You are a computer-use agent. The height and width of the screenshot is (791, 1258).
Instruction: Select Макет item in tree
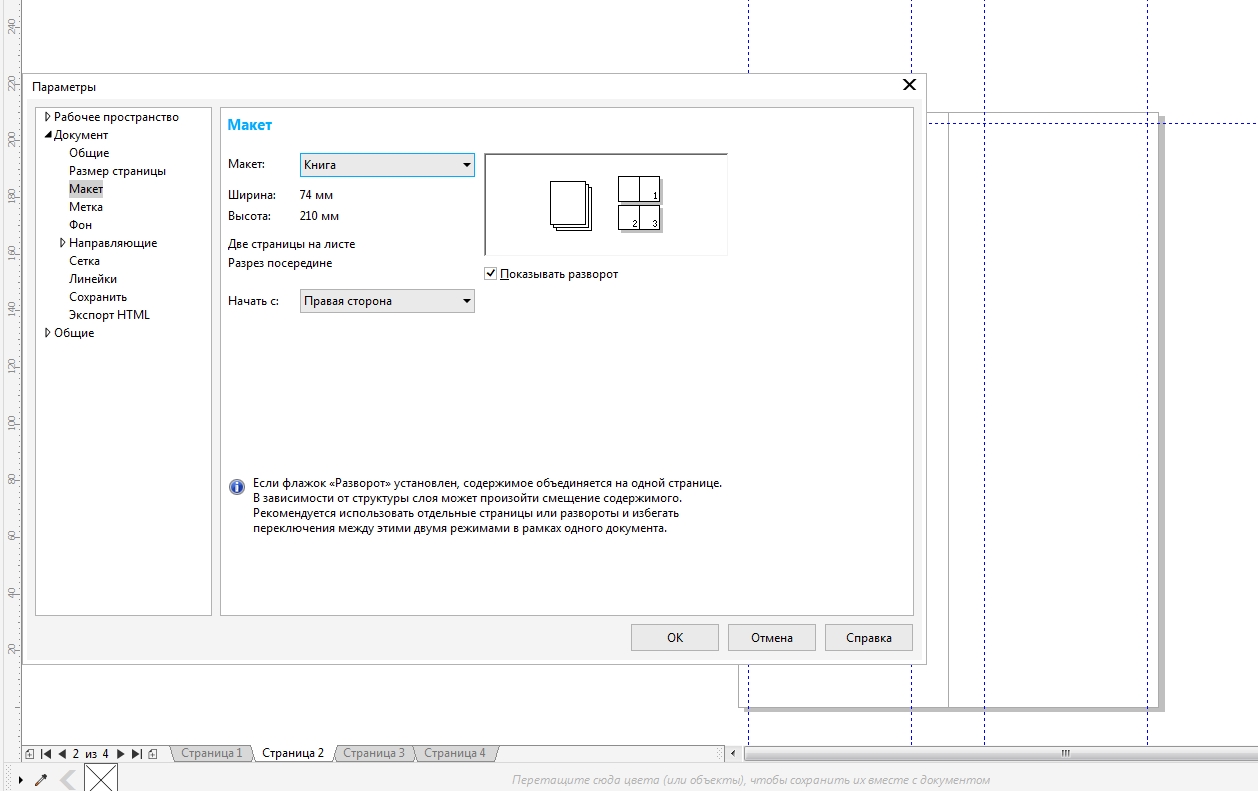tap(86, 189)
